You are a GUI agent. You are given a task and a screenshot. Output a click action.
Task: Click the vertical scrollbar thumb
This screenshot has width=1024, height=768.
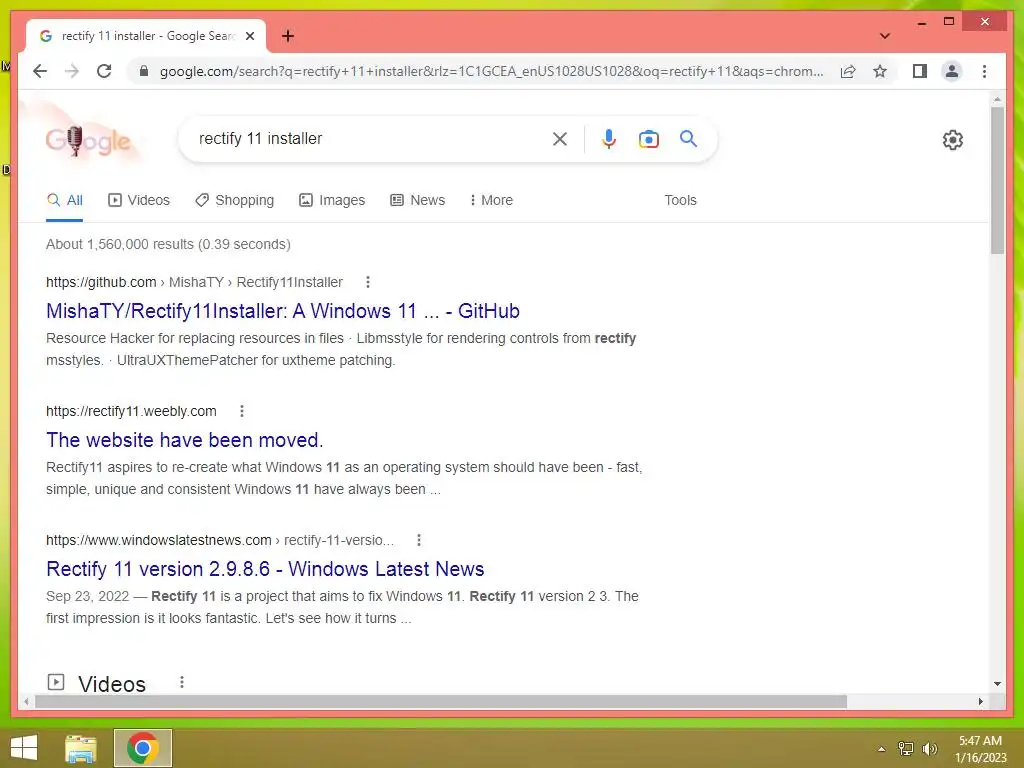click(x=997, y=180)
